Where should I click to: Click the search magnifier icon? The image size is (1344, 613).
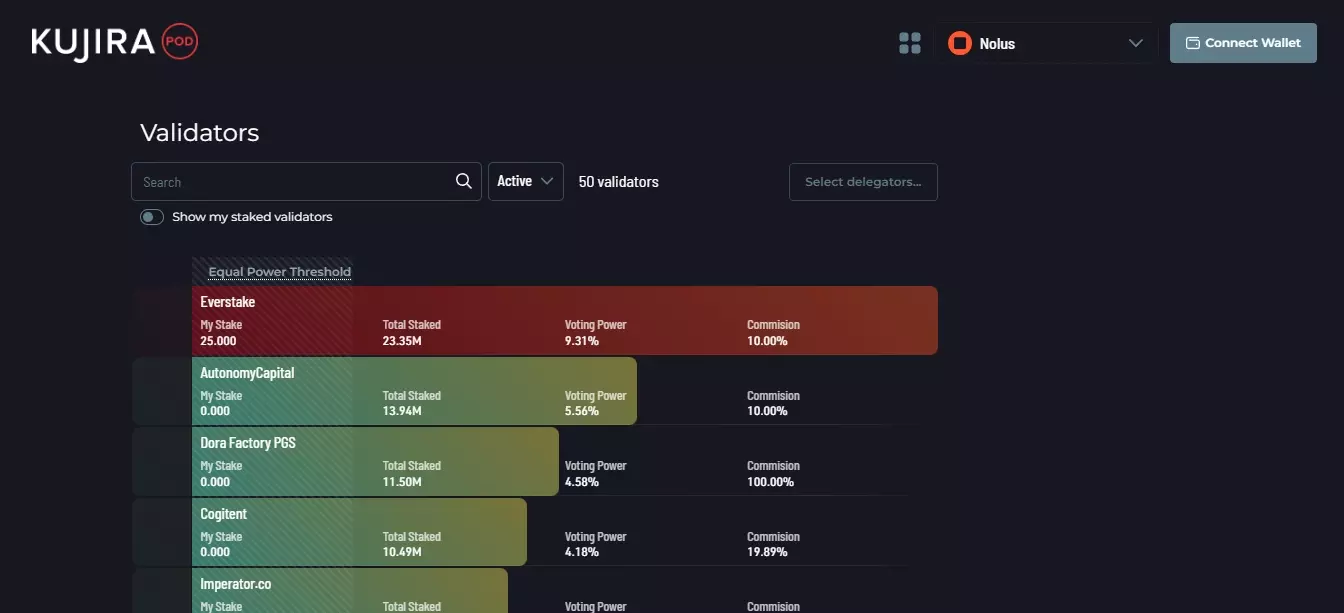click(462, 181)
